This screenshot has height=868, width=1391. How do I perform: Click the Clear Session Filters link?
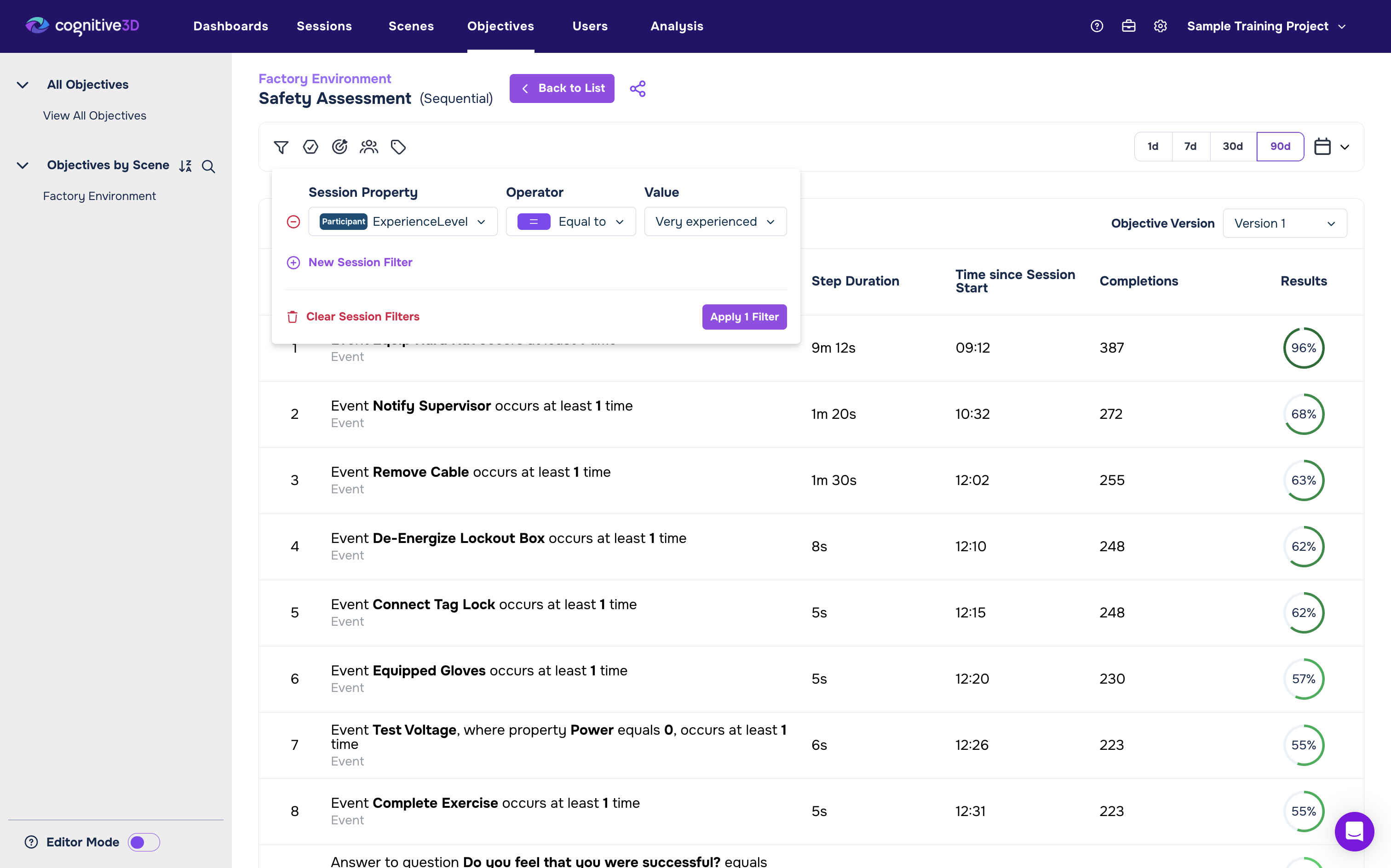pos(362,316)
